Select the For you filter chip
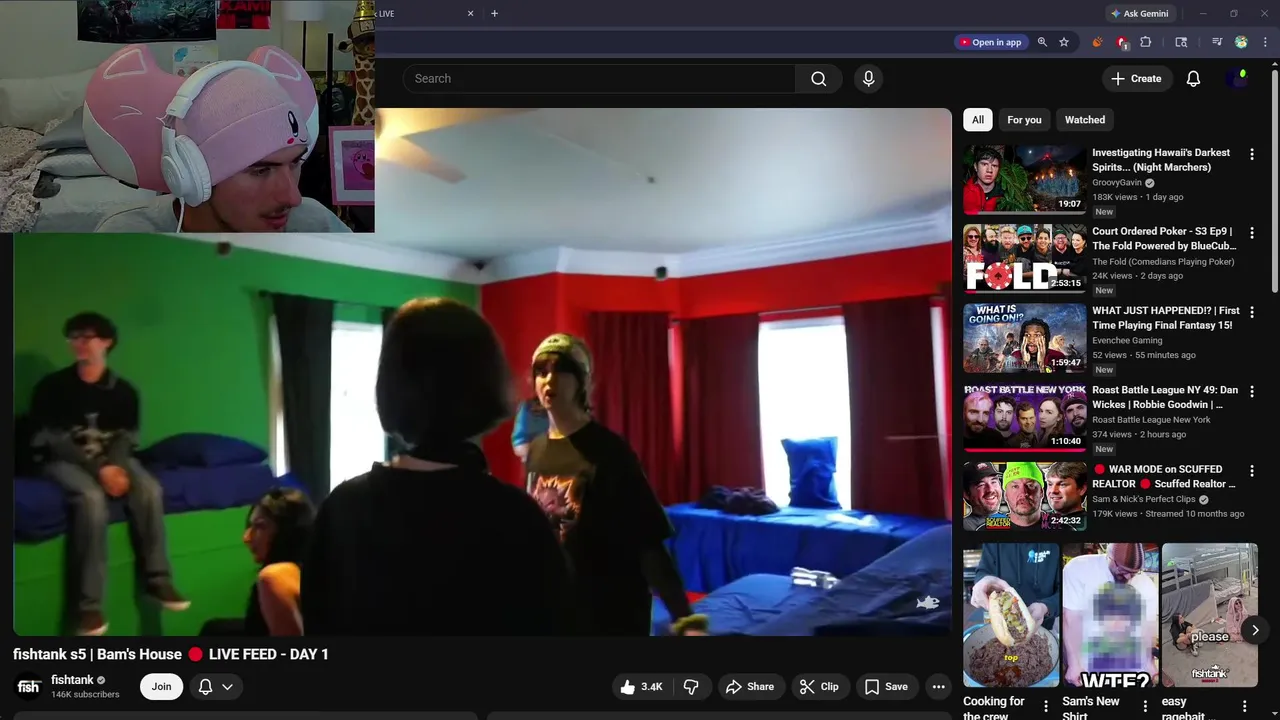This screenshot has height=720, width=1280. click(x=1024, y=120)
